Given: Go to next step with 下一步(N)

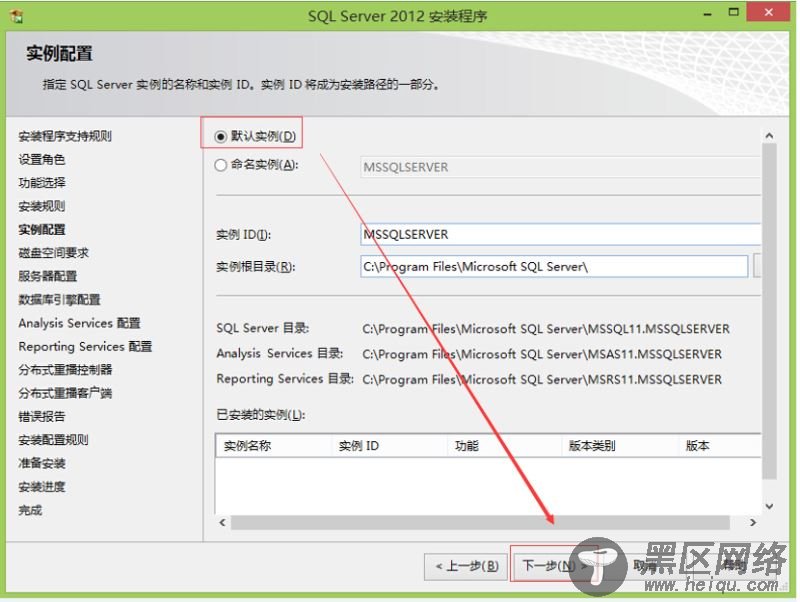Looking at the screenshot, I should pyautogui.click(x=553, y=565).
